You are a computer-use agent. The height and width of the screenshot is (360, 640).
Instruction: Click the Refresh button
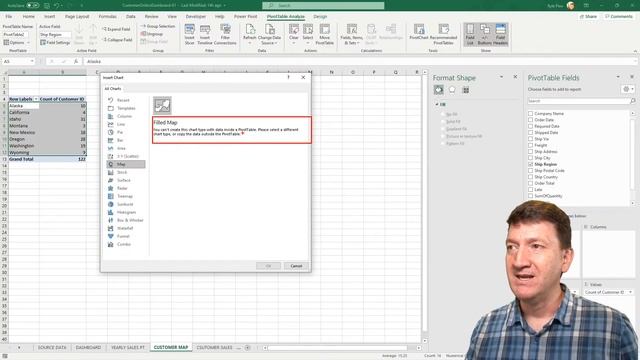[x=249, y=34]
